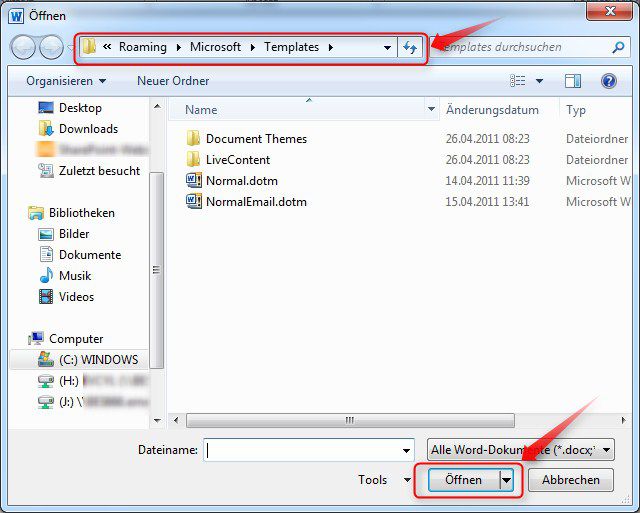Click the Downloads folder icon
The image size is (640, 513).
point(46,129)
